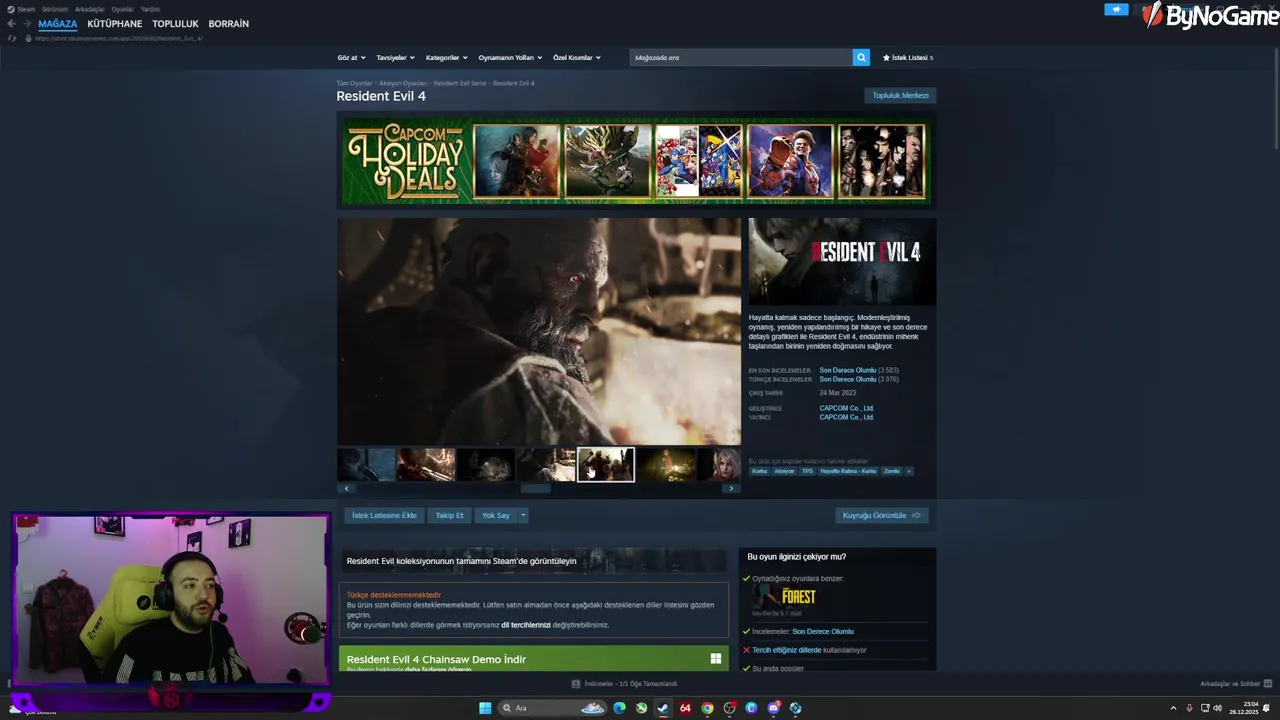Open the Xbox app on taskbar
Screen dimensions: 1280x720
click(641, 708)
